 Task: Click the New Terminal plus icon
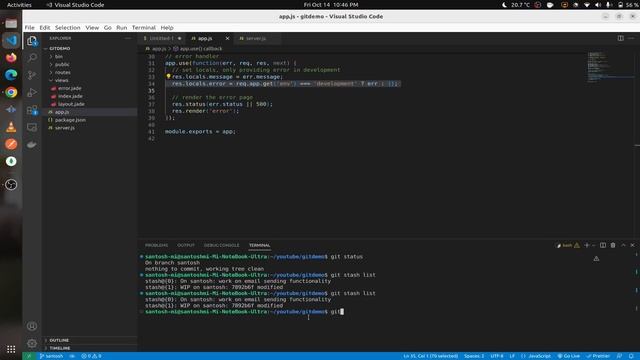click(587, 245)
